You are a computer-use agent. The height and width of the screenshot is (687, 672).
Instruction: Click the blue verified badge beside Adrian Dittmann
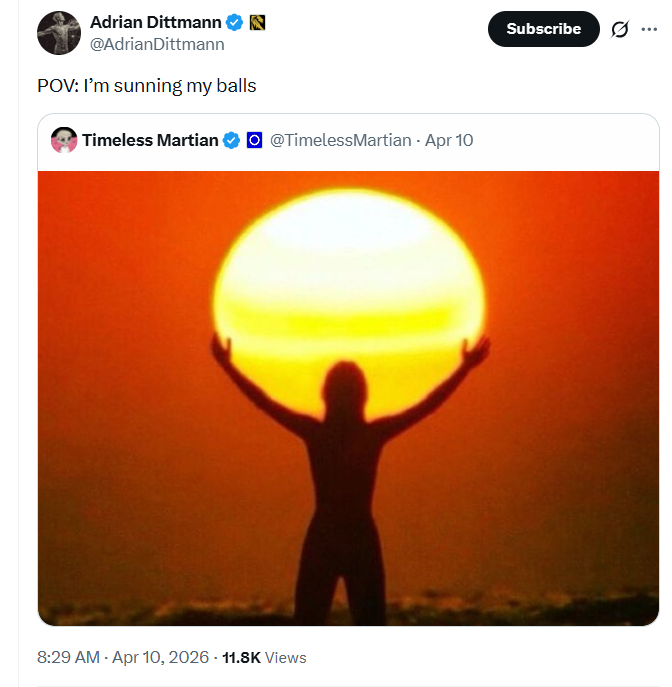[x=235, y=22]
